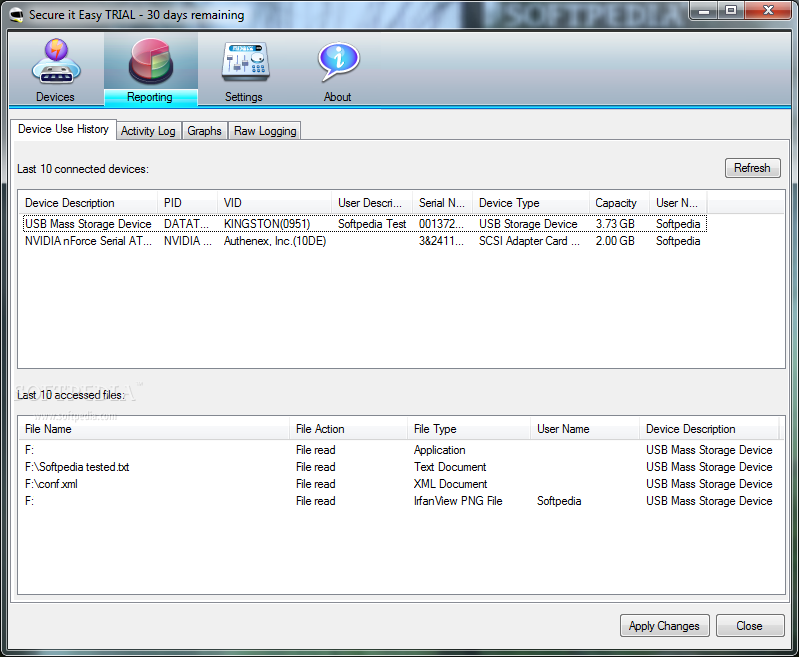Sort files by File Type header

[469, 429]
